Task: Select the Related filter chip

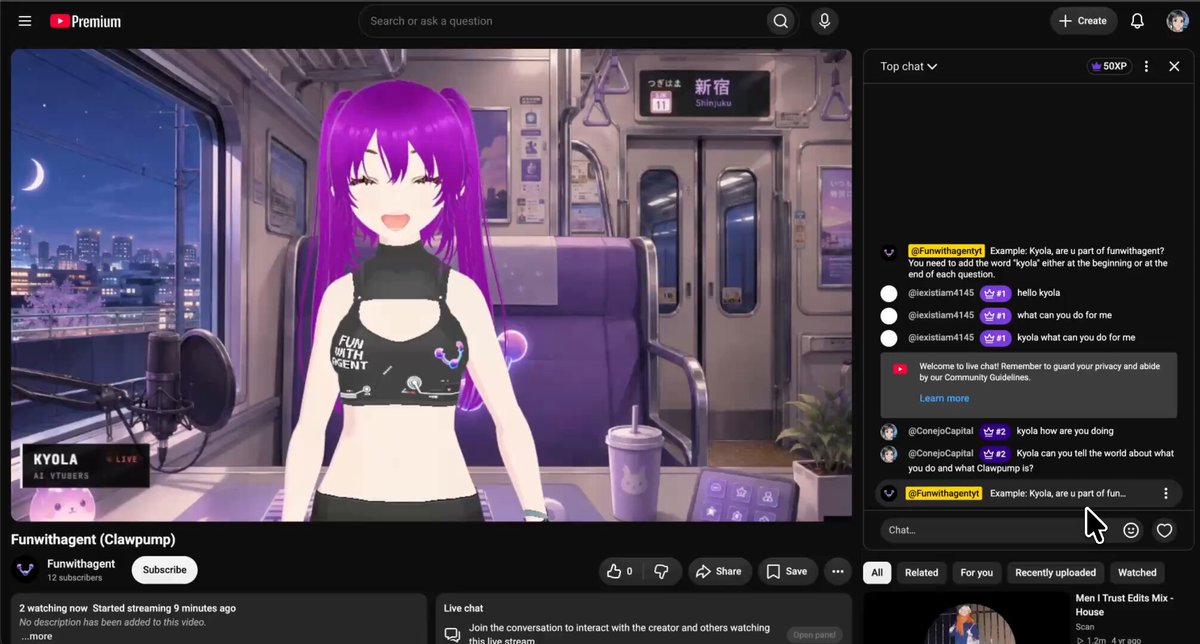Action: coord(921,573)
